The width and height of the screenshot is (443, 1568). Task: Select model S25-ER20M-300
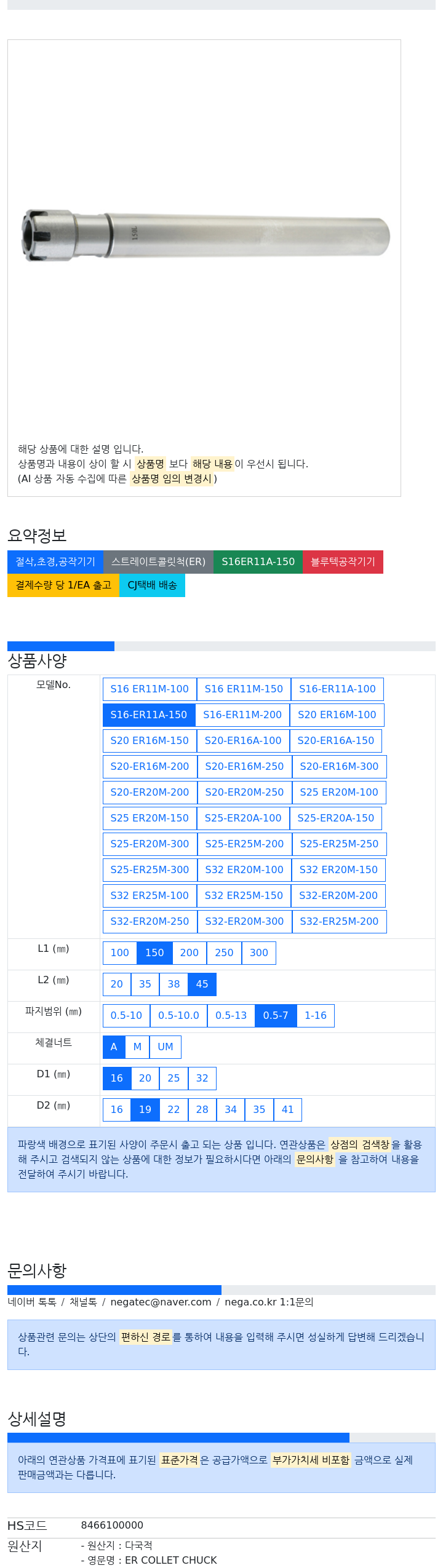150,844
